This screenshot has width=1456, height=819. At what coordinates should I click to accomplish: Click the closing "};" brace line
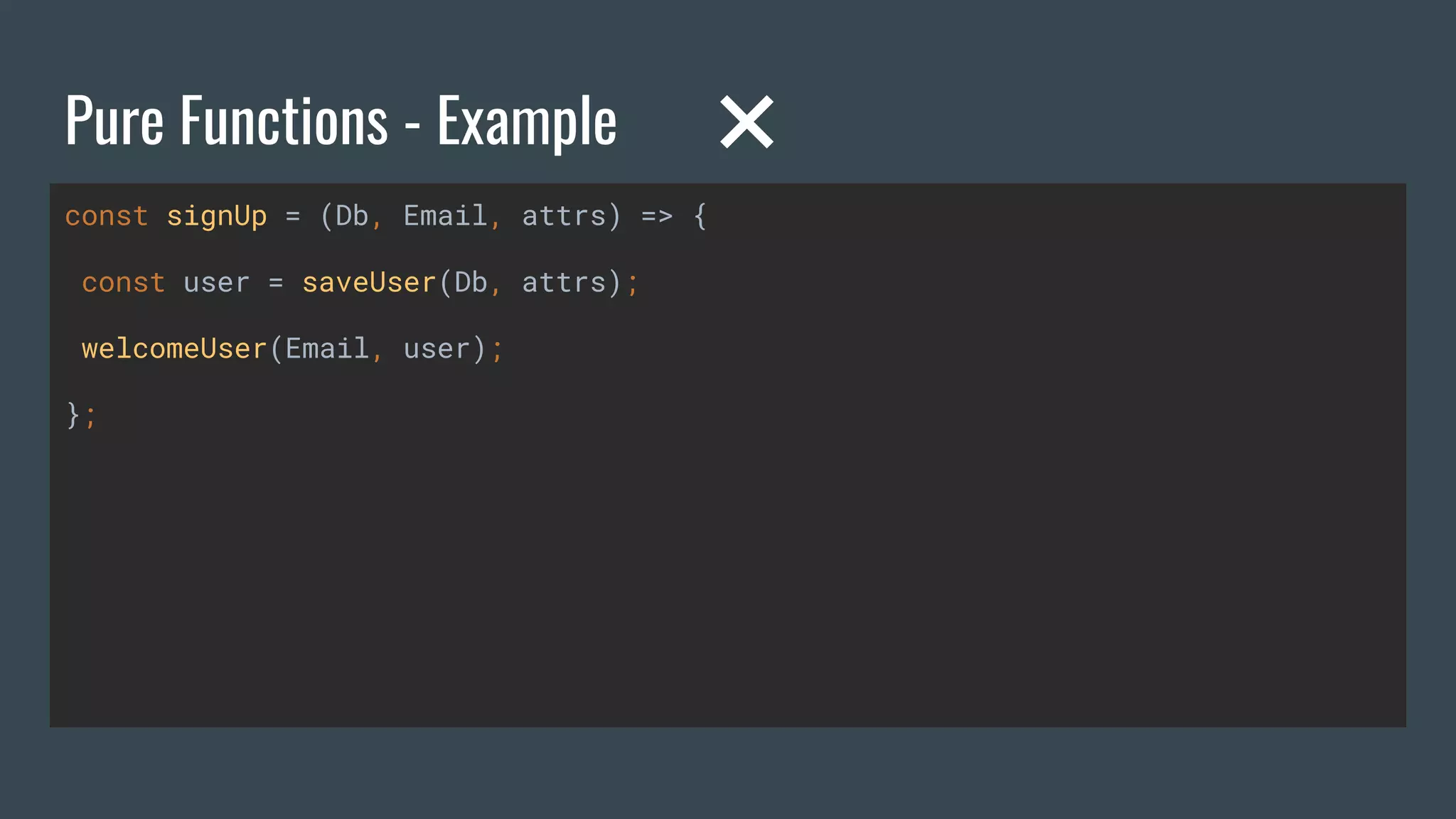click(80, 415)
